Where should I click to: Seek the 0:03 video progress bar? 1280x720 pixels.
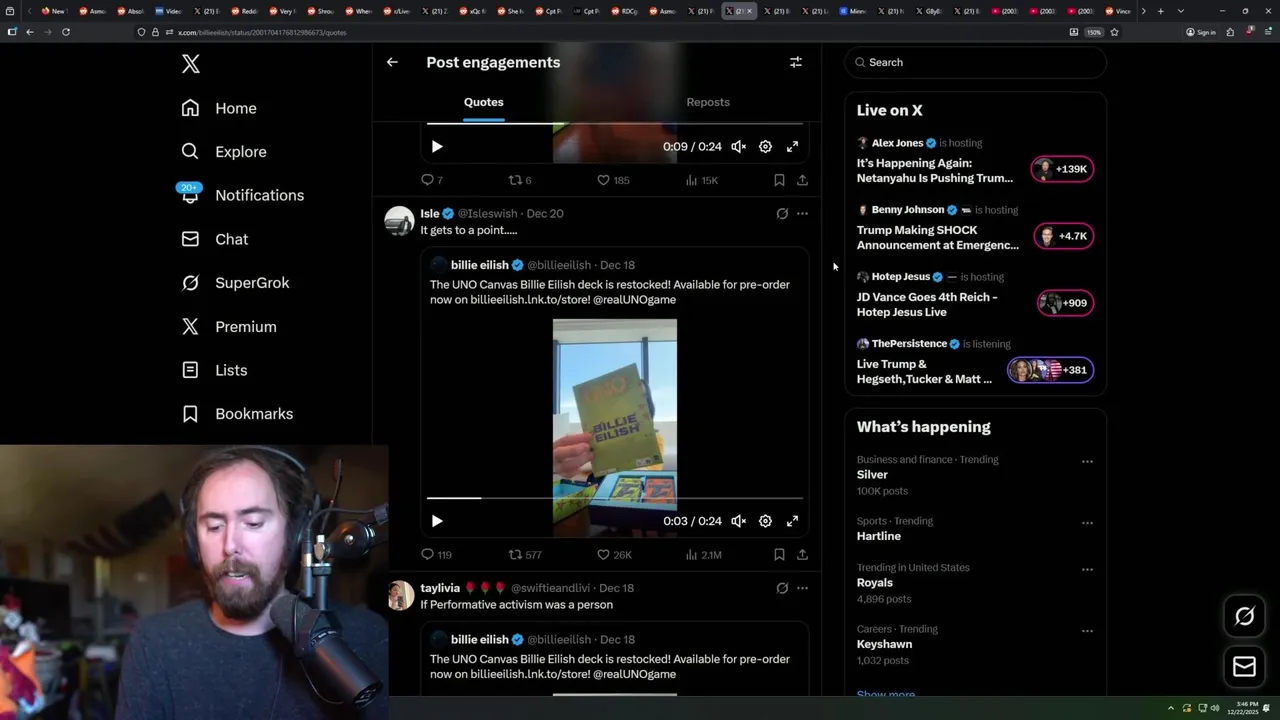(x=615, y=498)
